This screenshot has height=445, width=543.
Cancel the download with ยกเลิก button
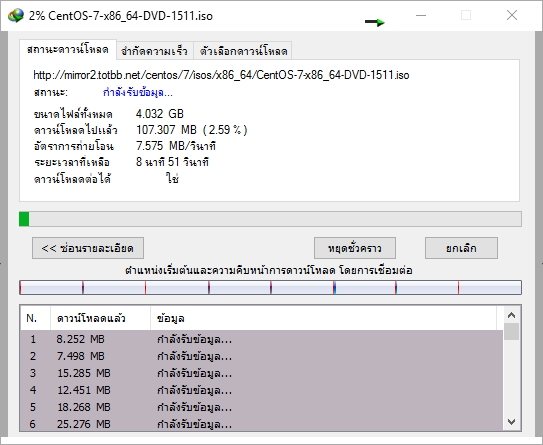461,248
